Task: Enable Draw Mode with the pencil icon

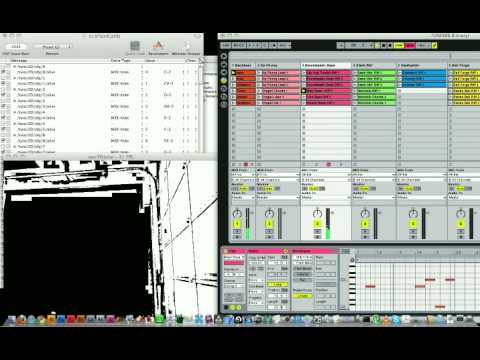Action: click(x=434, y=45)
